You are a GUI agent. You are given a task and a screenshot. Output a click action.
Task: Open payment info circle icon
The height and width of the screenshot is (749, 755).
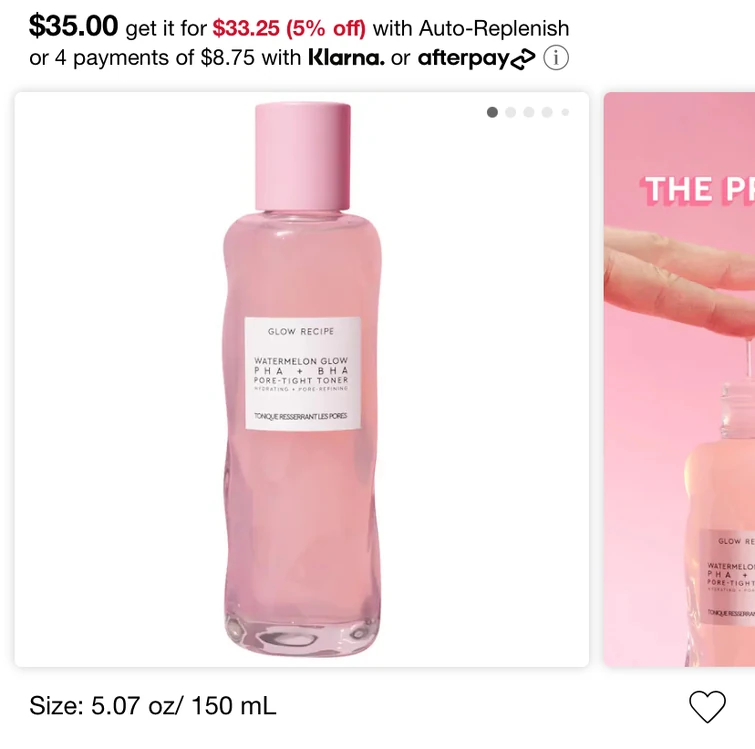pyautogui.click(x=556, y=58)
